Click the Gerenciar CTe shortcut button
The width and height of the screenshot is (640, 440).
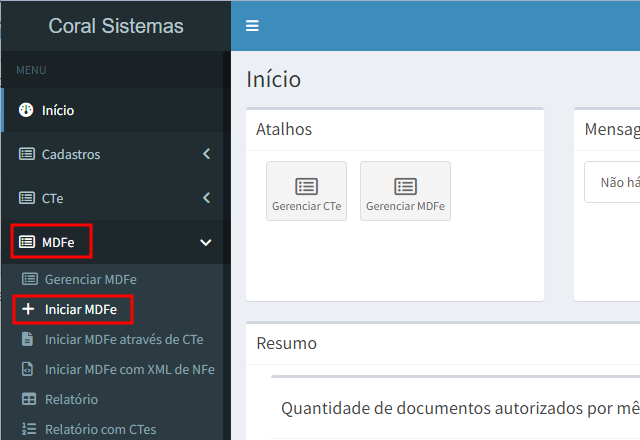(306, 191)
